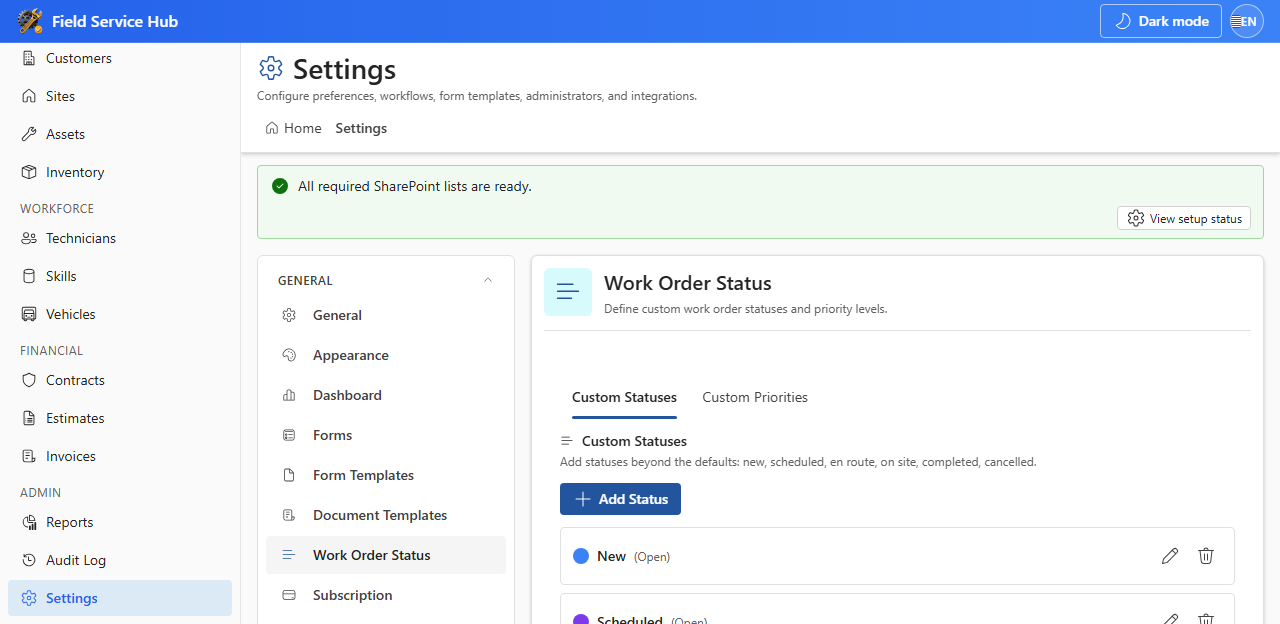The height and width of the screenshot is (624, 1280).
Task: Click the Settings title gear icon
Action: 271,68
